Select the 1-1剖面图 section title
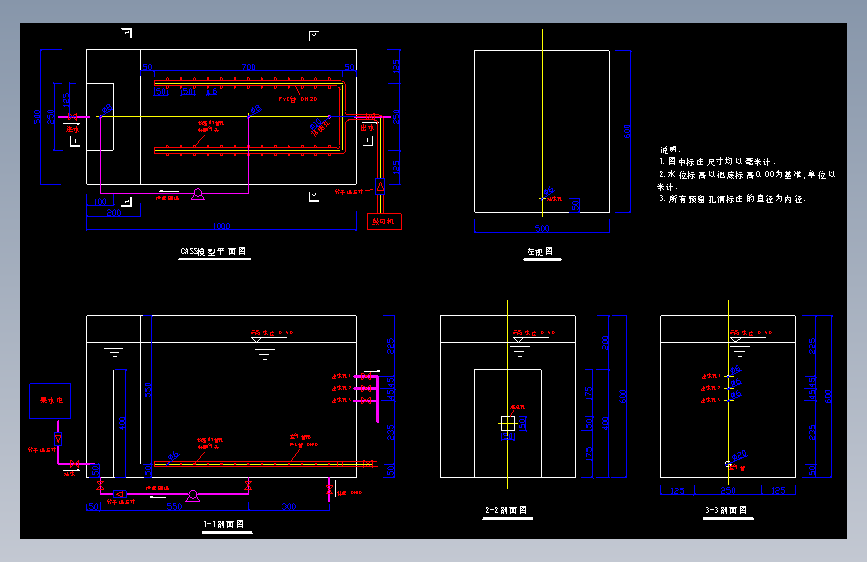Image resolution: width=867 pixels, height=562 pixels. 224,524
